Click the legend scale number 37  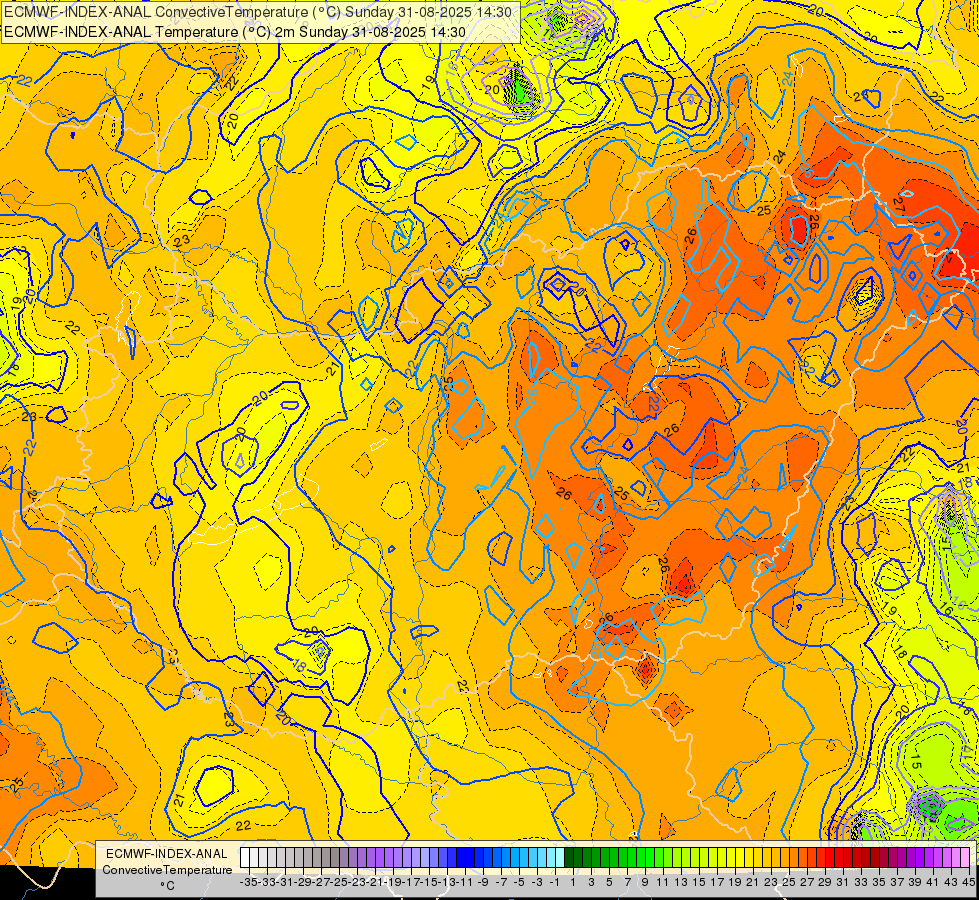[897, 882]
